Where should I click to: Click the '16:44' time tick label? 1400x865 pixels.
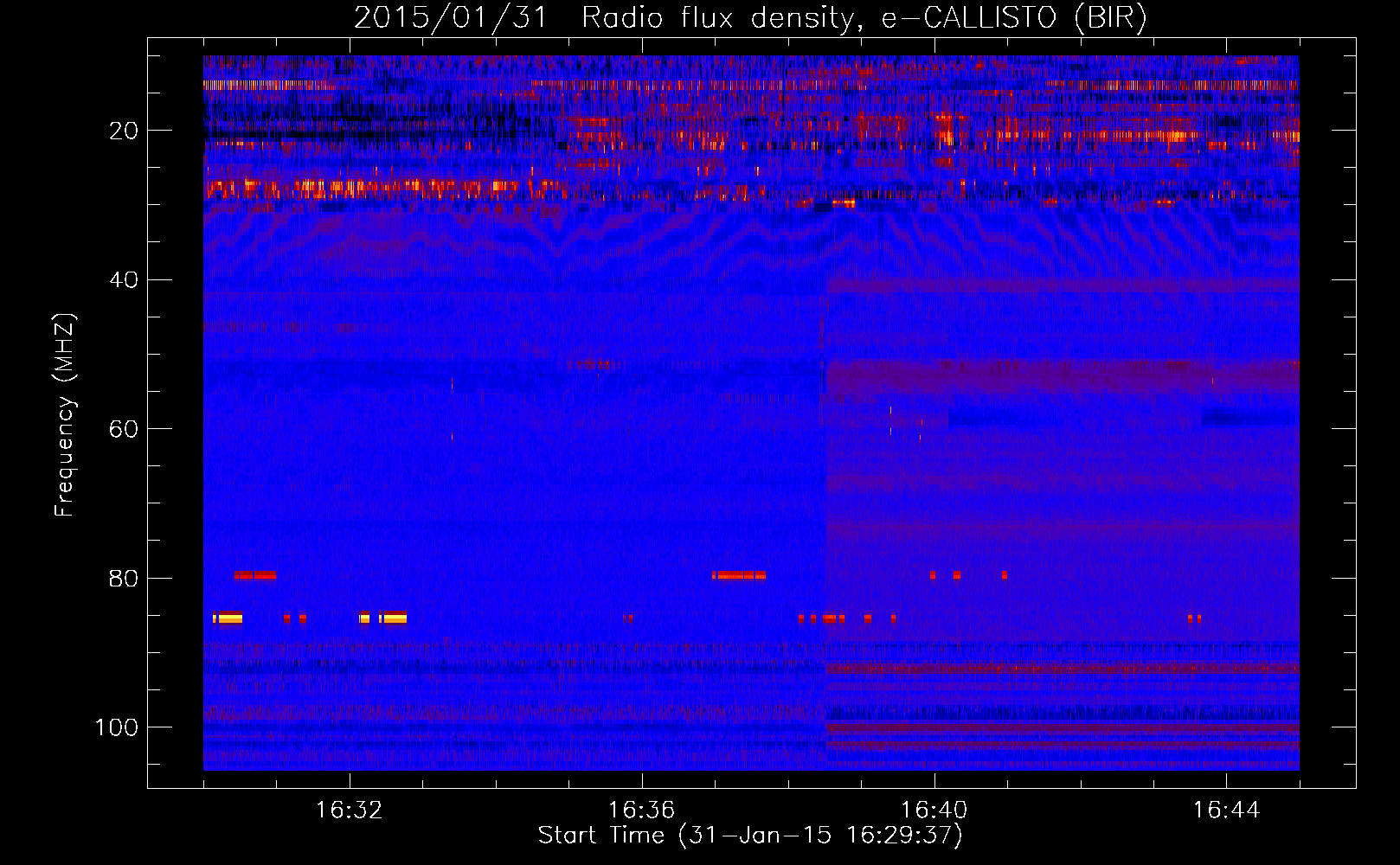tap(1226, 811)
